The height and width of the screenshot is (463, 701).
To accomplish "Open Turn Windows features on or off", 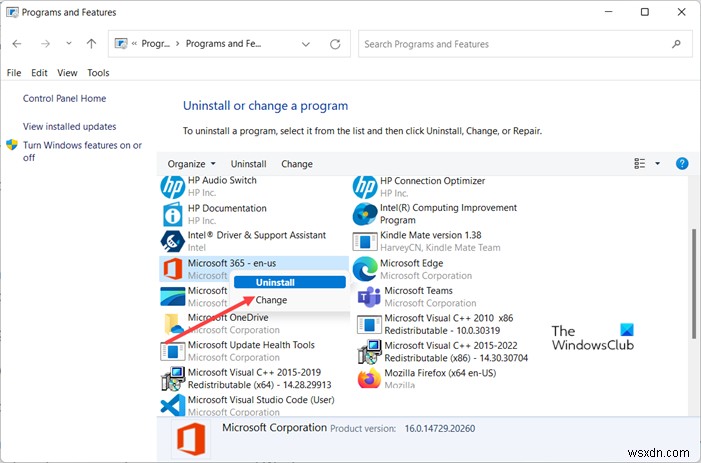I will 82,151.
